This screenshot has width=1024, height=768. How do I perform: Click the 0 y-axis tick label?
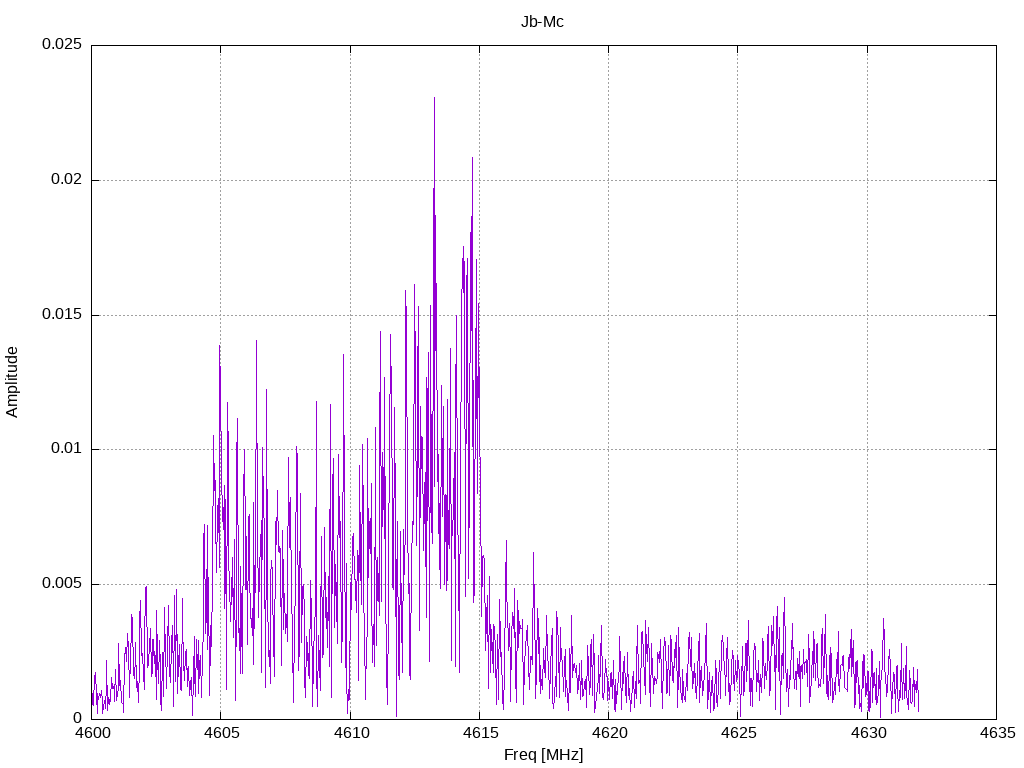pyautogui.click(x=77, y=718)
